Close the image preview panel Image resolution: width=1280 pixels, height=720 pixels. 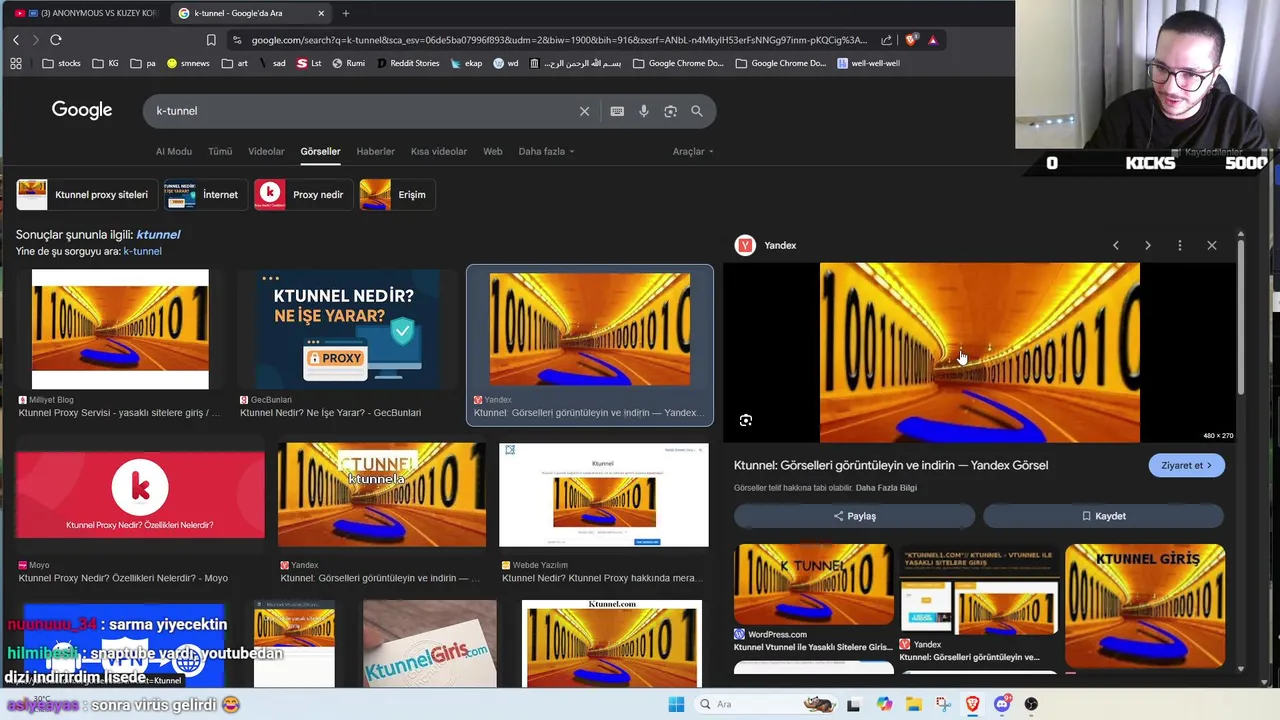click(x=1212, y=245)
